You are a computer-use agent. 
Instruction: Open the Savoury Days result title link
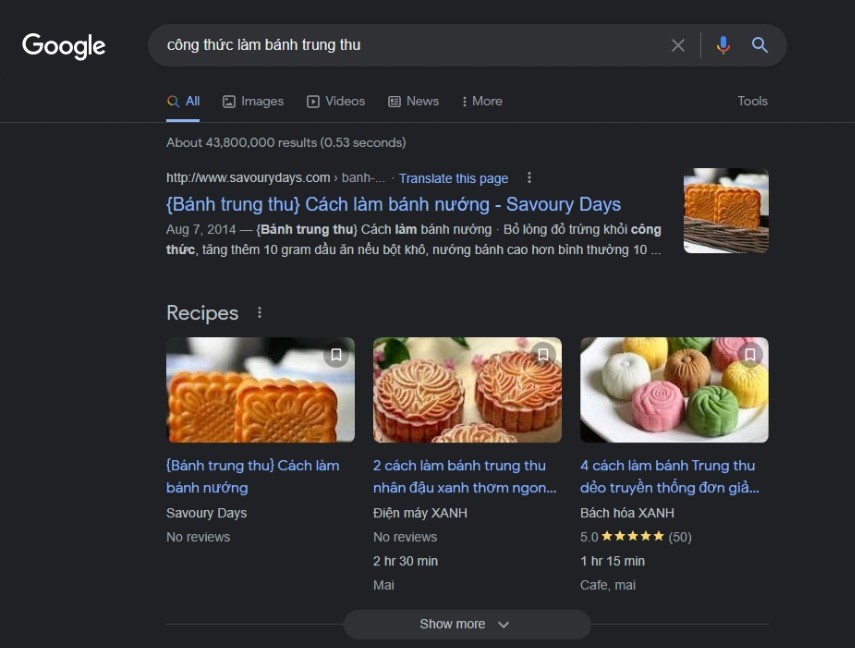393,204
